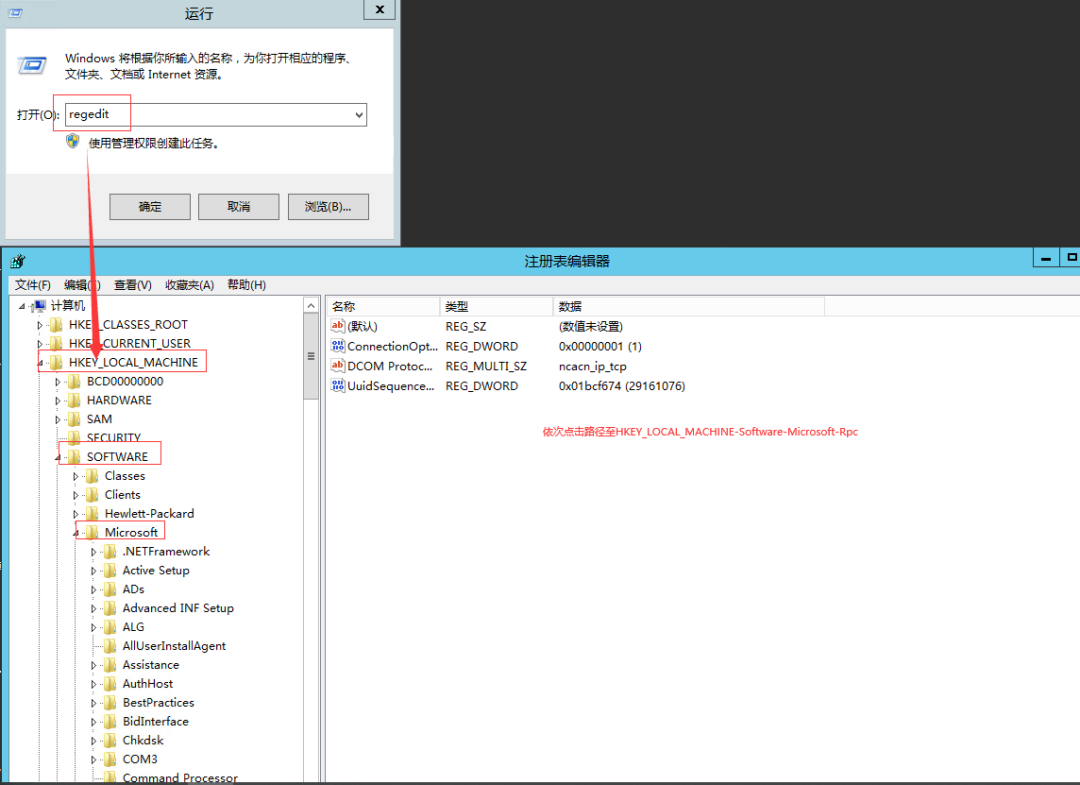Click the SOFTWARE folder icon

coord(75,457)
